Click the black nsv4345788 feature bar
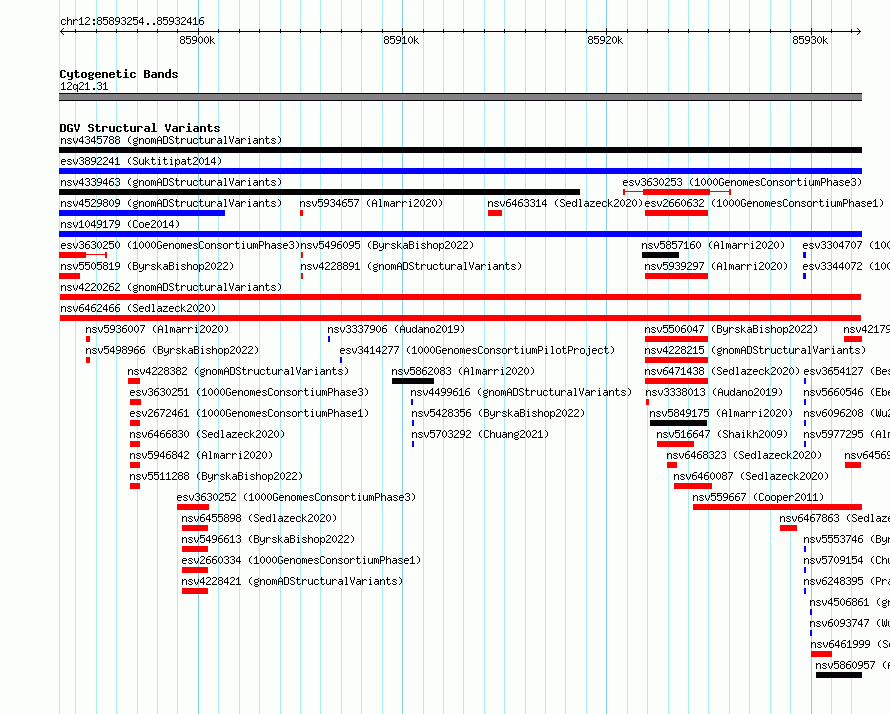 [x=460, y=150]
